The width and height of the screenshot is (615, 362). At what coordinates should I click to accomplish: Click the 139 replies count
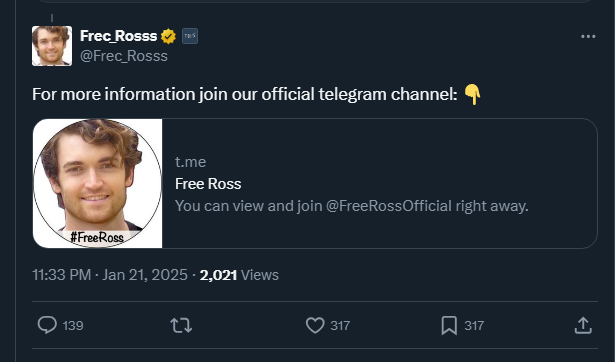(x=73, y=326)
